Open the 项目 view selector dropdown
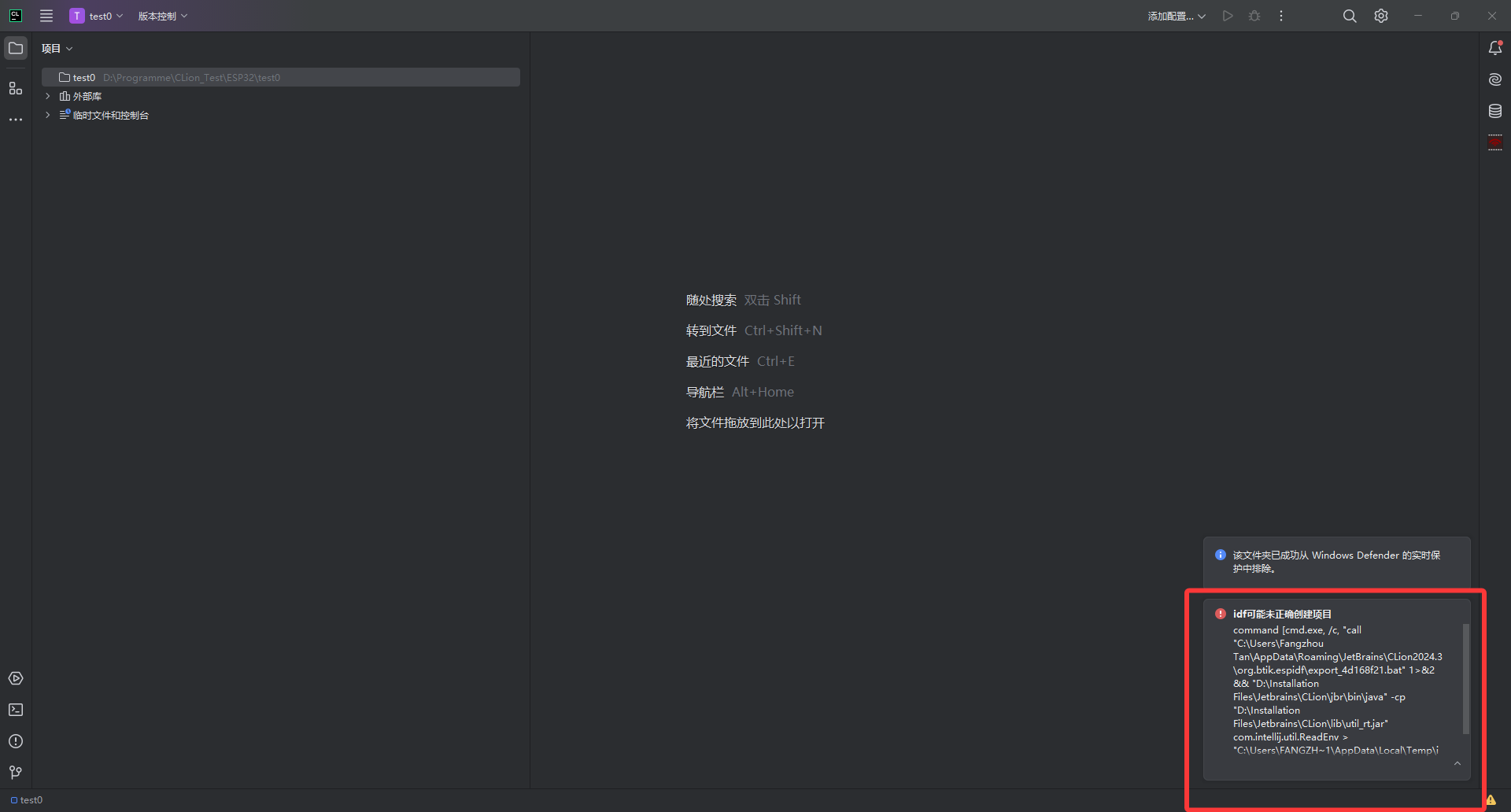Viewport: 1511px width, 812px height. coord(57,49)
